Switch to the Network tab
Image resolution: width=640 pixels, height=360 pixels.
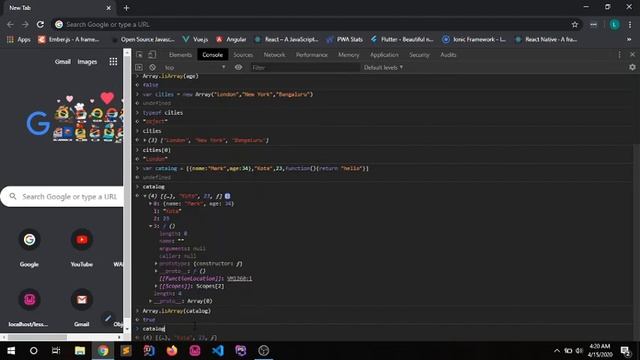pos(274,55)
